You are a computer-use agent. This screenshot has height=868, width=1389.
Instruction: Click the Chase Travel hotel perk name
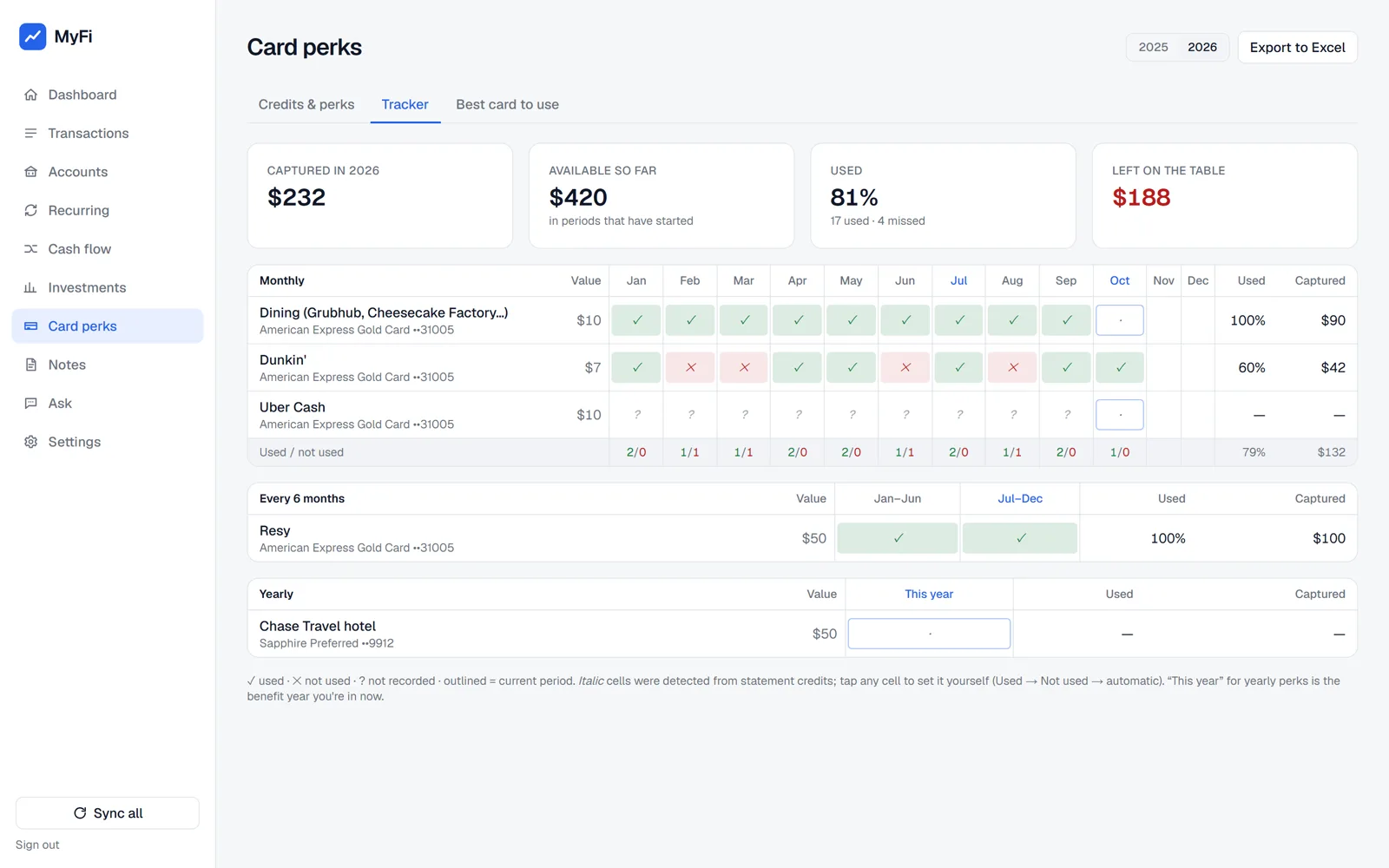coord(318,626)
